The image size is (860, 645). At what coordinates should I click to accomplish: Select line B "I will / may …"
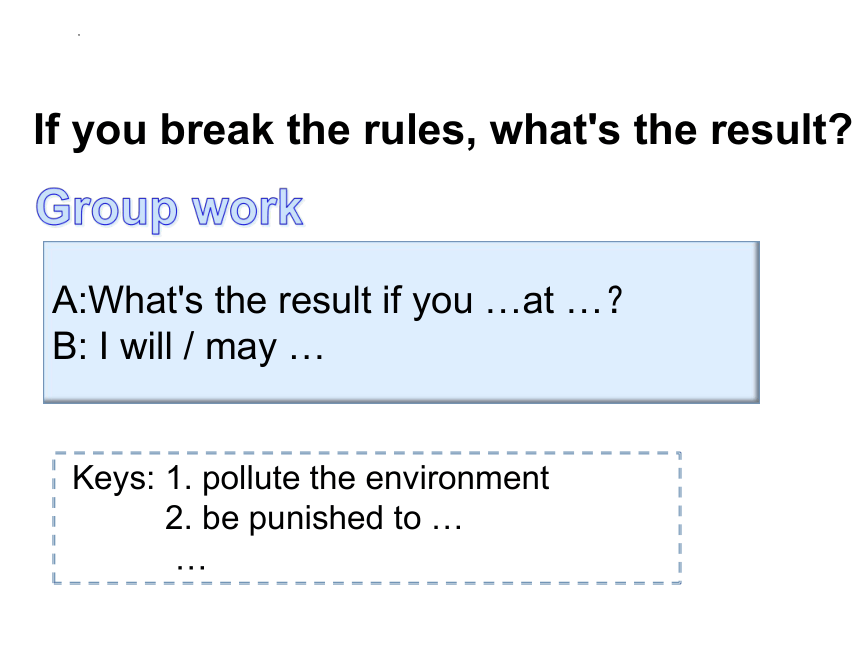click(x=188, y=347)
